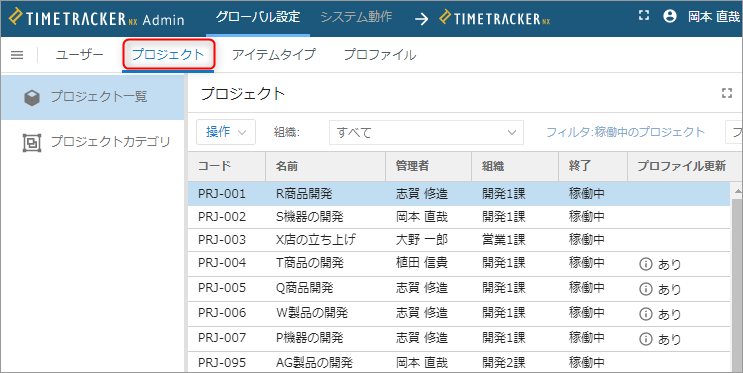Click the partially visible search field
Screen dimensions: 743x373
[x=734, y=132]
